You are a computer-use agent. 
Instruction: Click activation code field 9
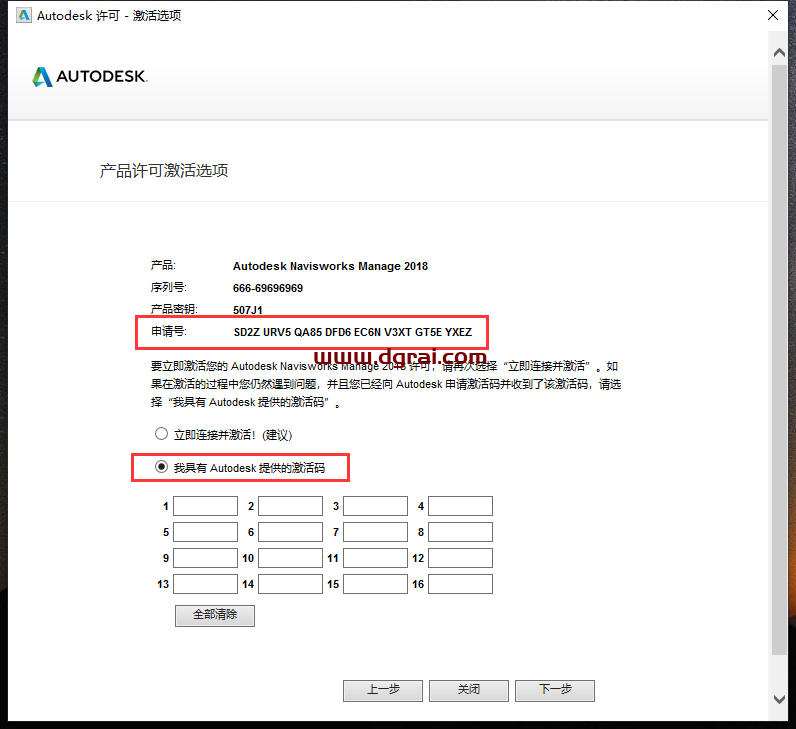click(x=206, y=558)
